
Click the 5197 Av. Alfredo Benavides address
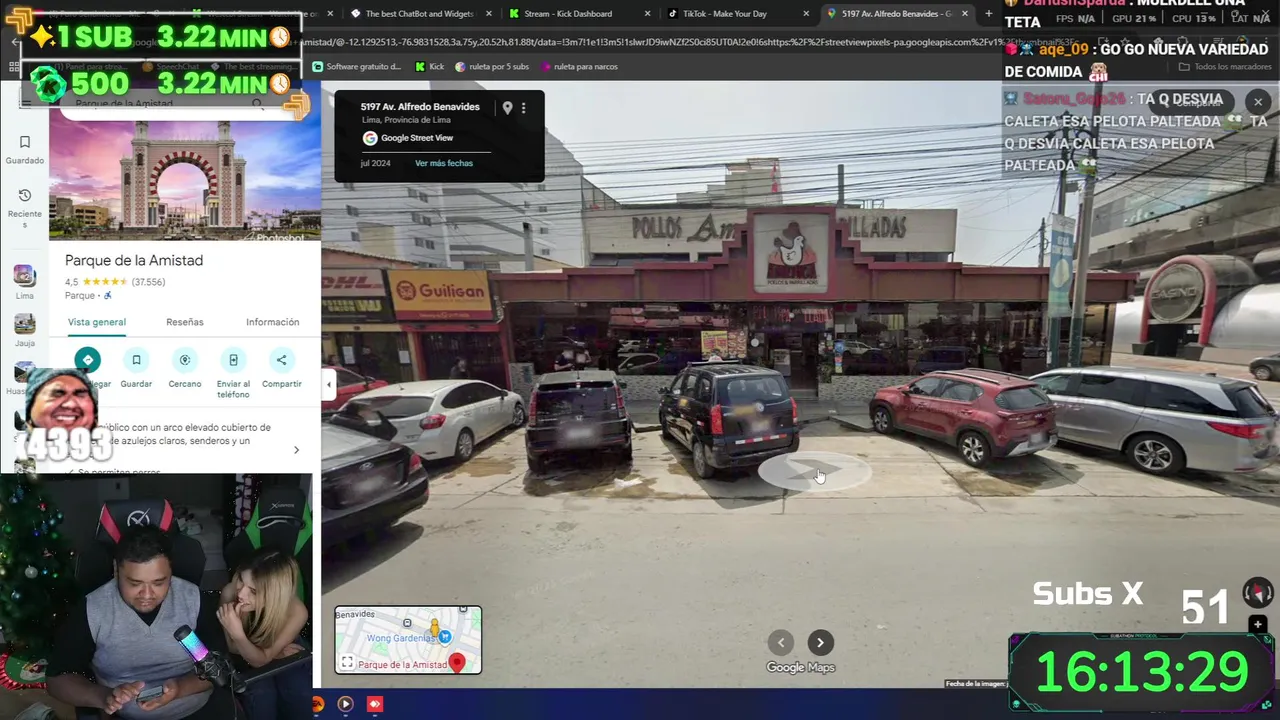point(420,107)
